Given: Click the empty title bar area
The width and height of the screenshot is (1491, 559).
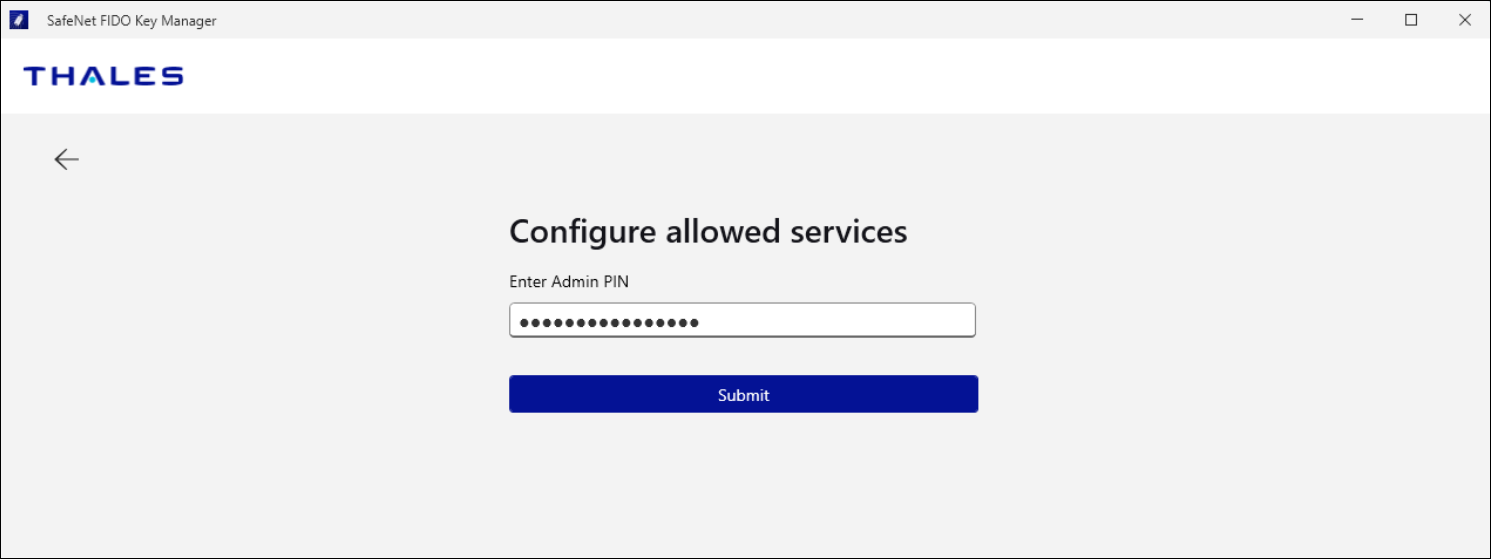Looking at the screenshot, I should pyautogui.click(x=750, y=20).
